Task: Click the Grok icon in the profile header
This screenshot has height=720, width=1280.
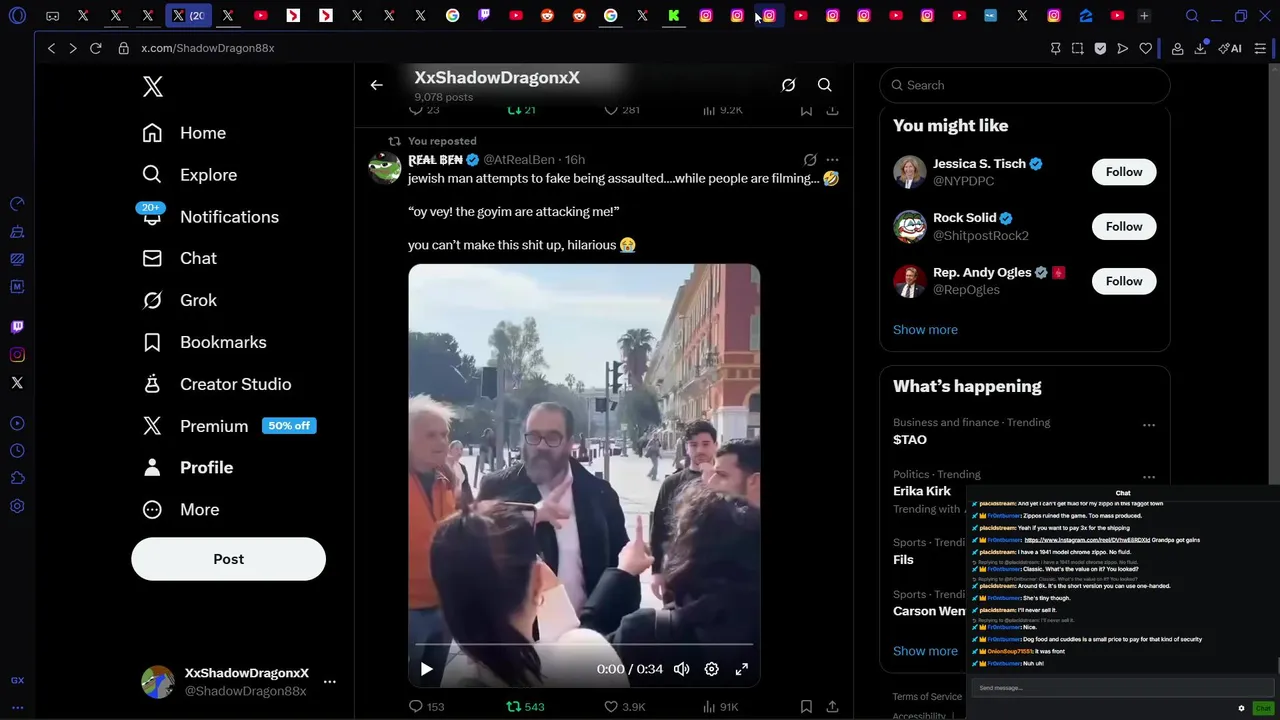Action: (788, 85)
